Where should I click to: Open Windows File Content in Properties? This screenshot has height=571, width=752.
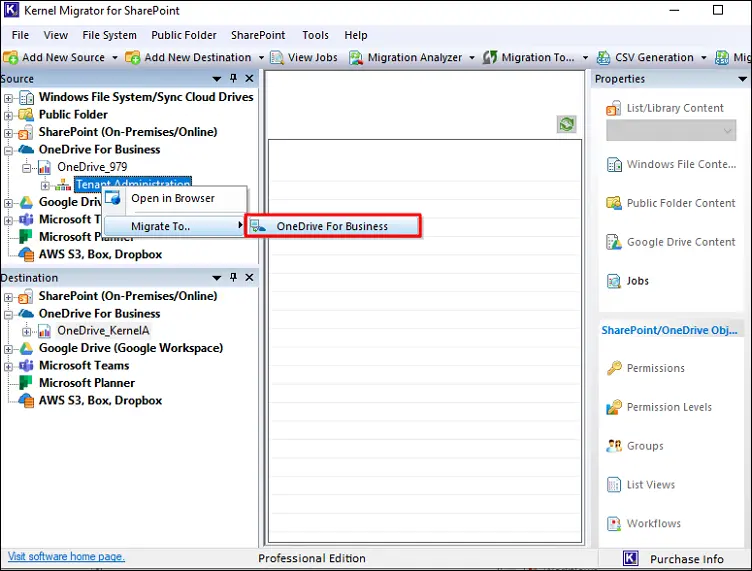(x=671, y=164)
